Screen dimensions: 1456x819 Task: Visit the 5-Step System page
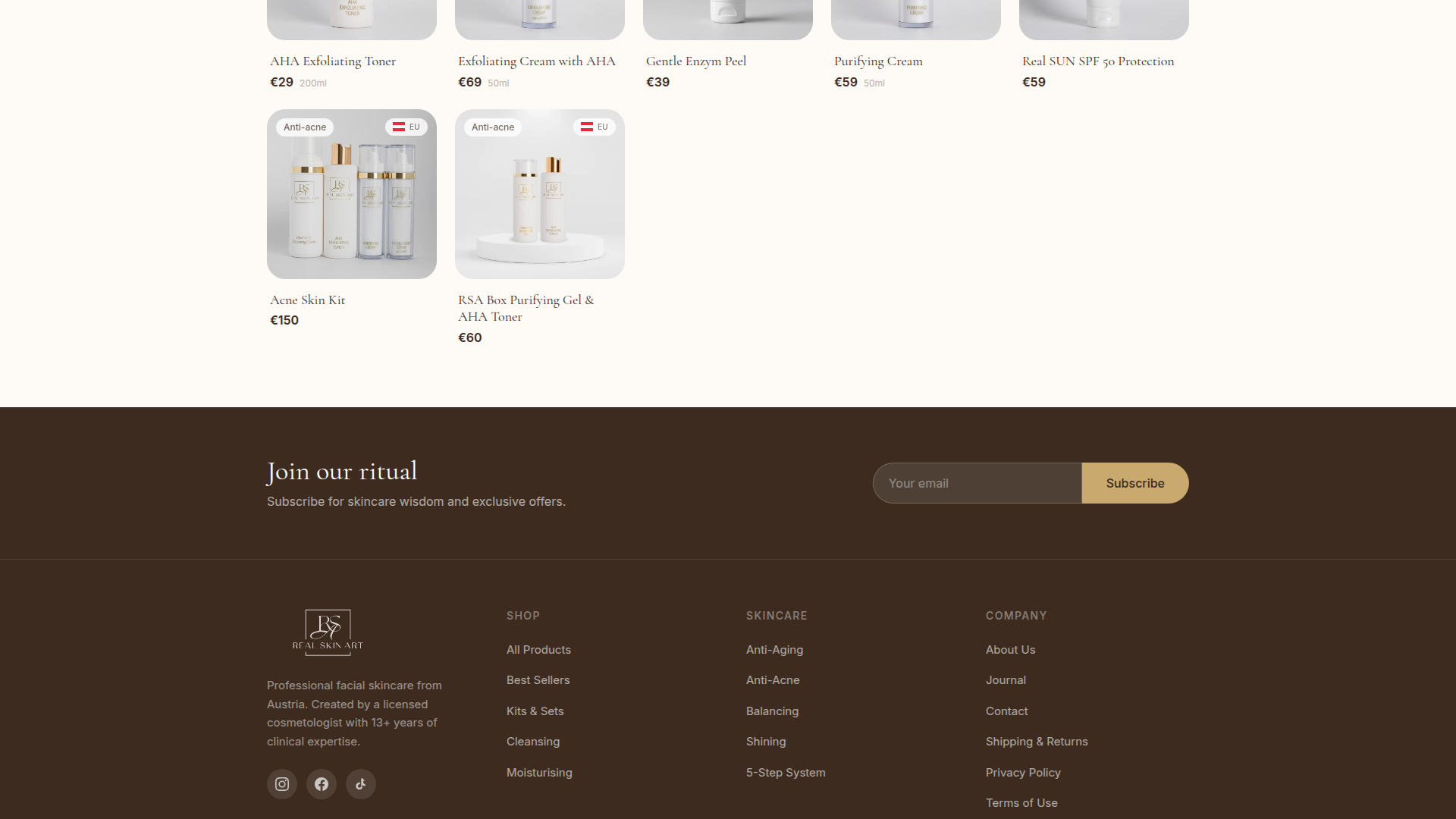786,773
